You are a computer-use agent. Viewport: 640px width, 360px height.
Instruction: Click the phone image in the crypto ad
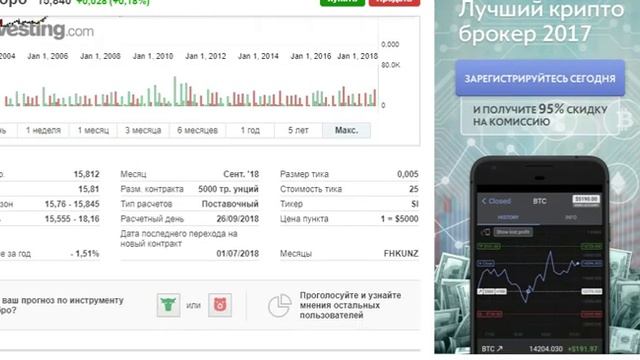540,255
